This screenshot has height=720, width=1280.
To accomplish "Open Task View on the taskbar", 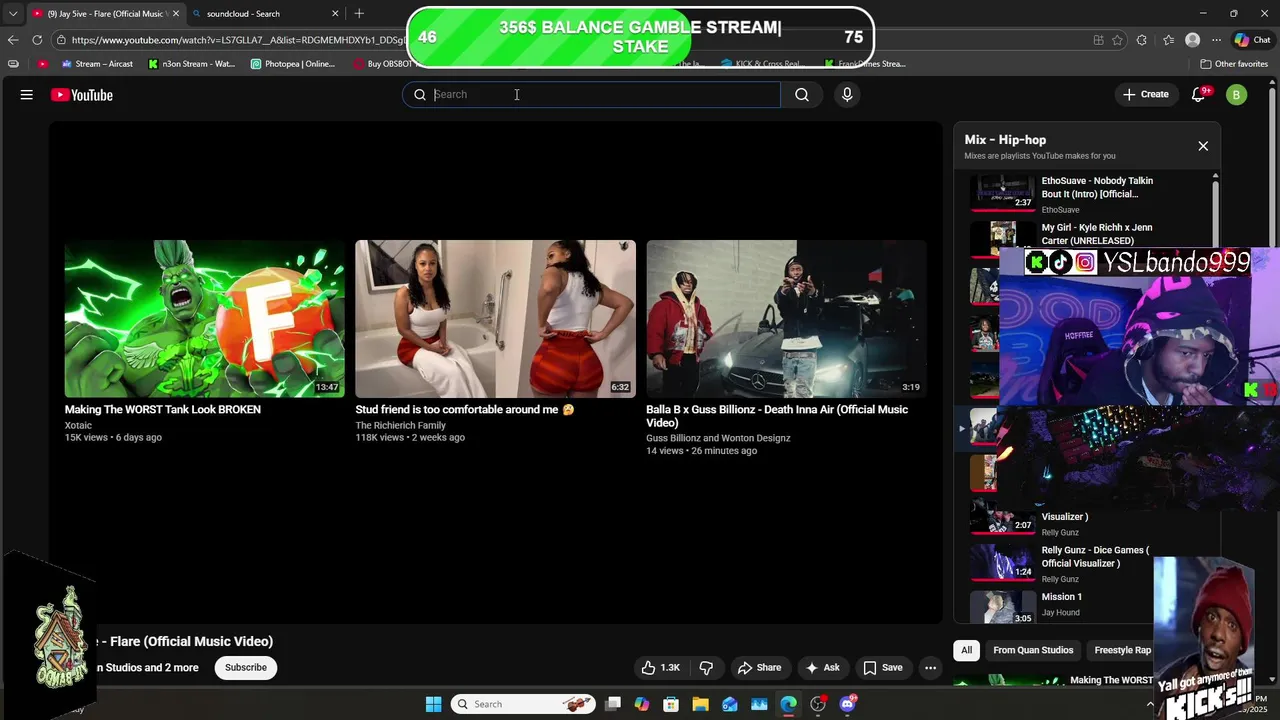I will (x=613, y=704).
